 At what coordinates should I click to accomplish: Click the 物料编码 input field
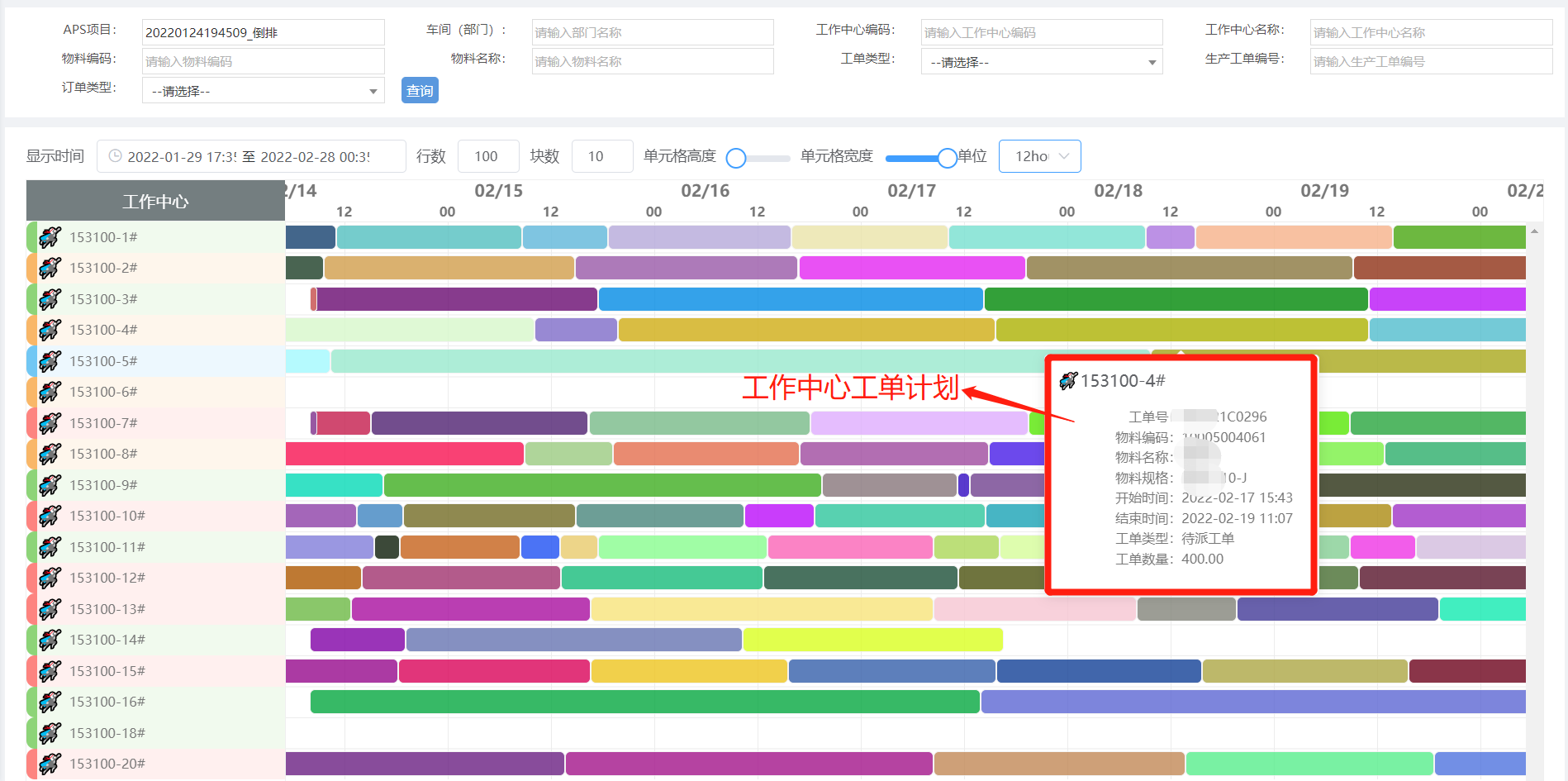[263, 61]
